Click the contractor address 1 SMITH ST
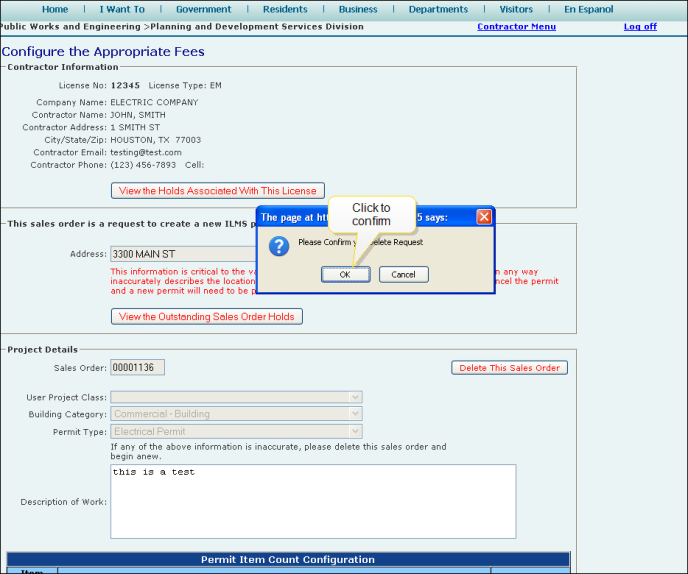Viewport: 688px width, 574px height. (135, 127)
